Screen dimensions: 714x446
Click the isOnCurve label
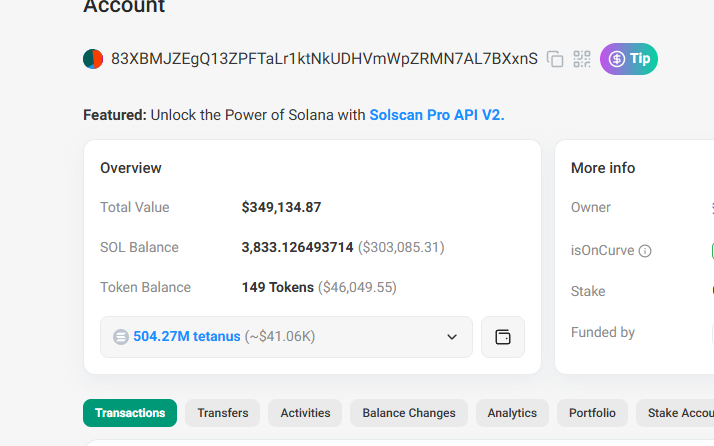(x=602, y=251)
